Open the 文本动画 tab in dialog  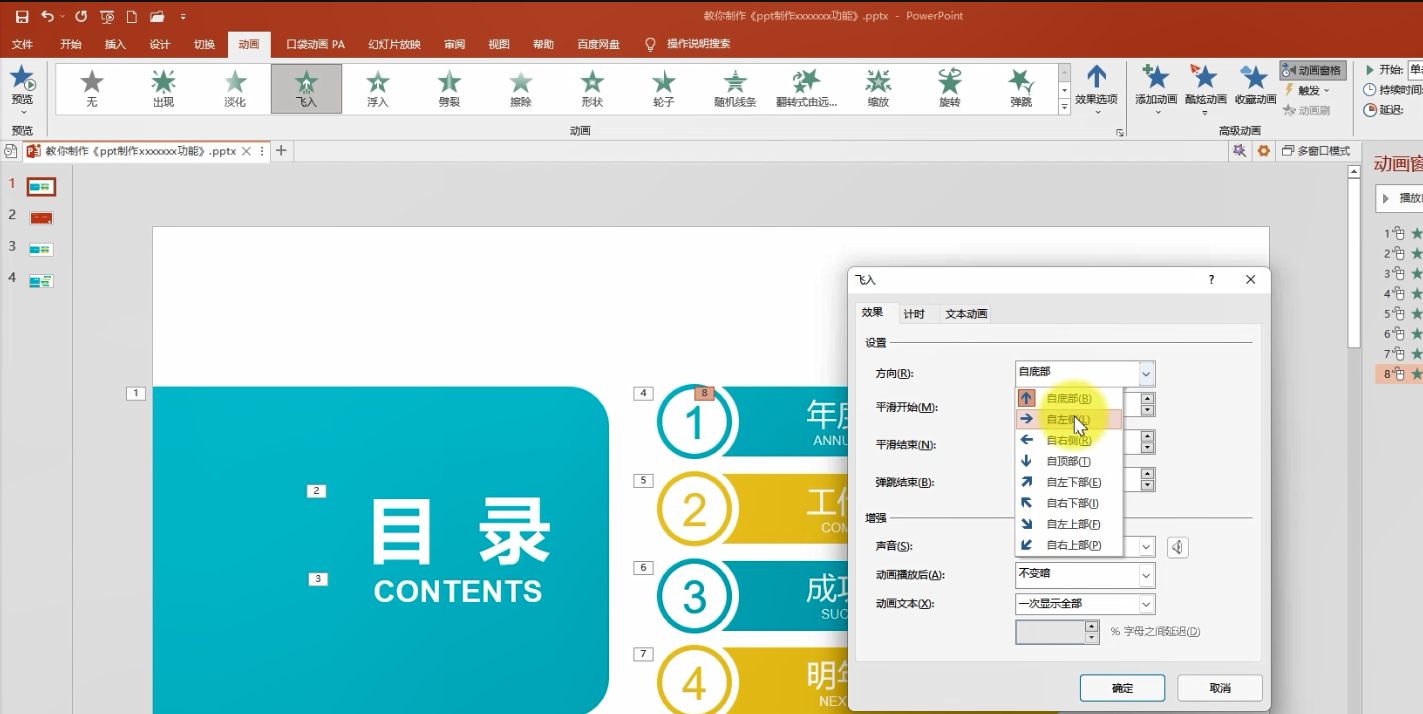(966, 314)
